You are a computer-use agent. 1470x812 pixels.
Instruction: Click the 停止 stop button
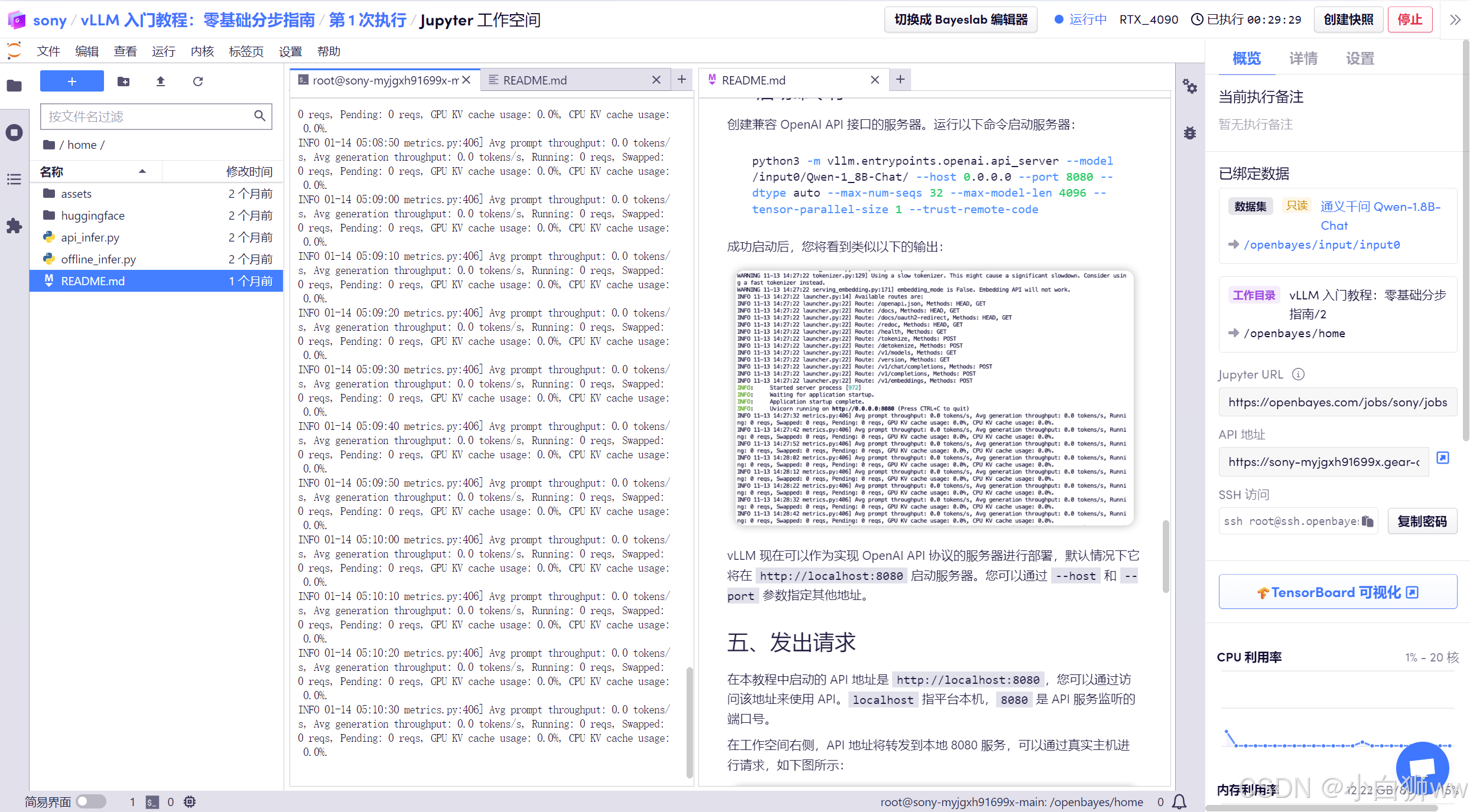click(1410, 19)
